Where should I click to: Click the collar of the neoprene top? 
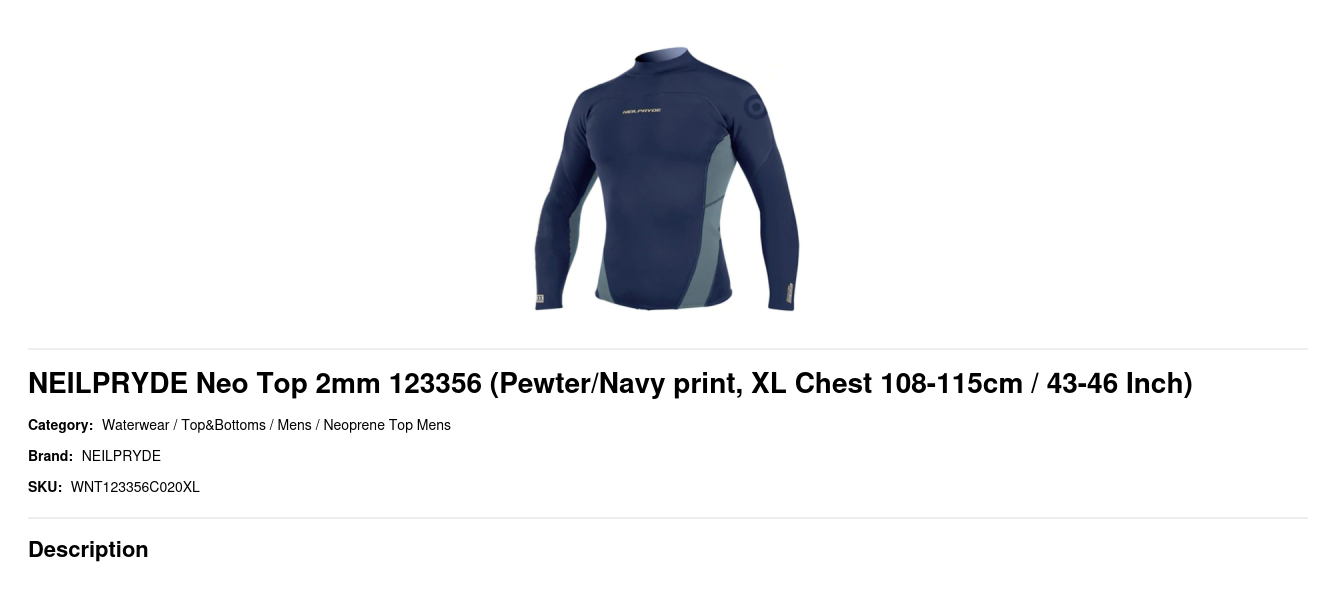(665, 58)
